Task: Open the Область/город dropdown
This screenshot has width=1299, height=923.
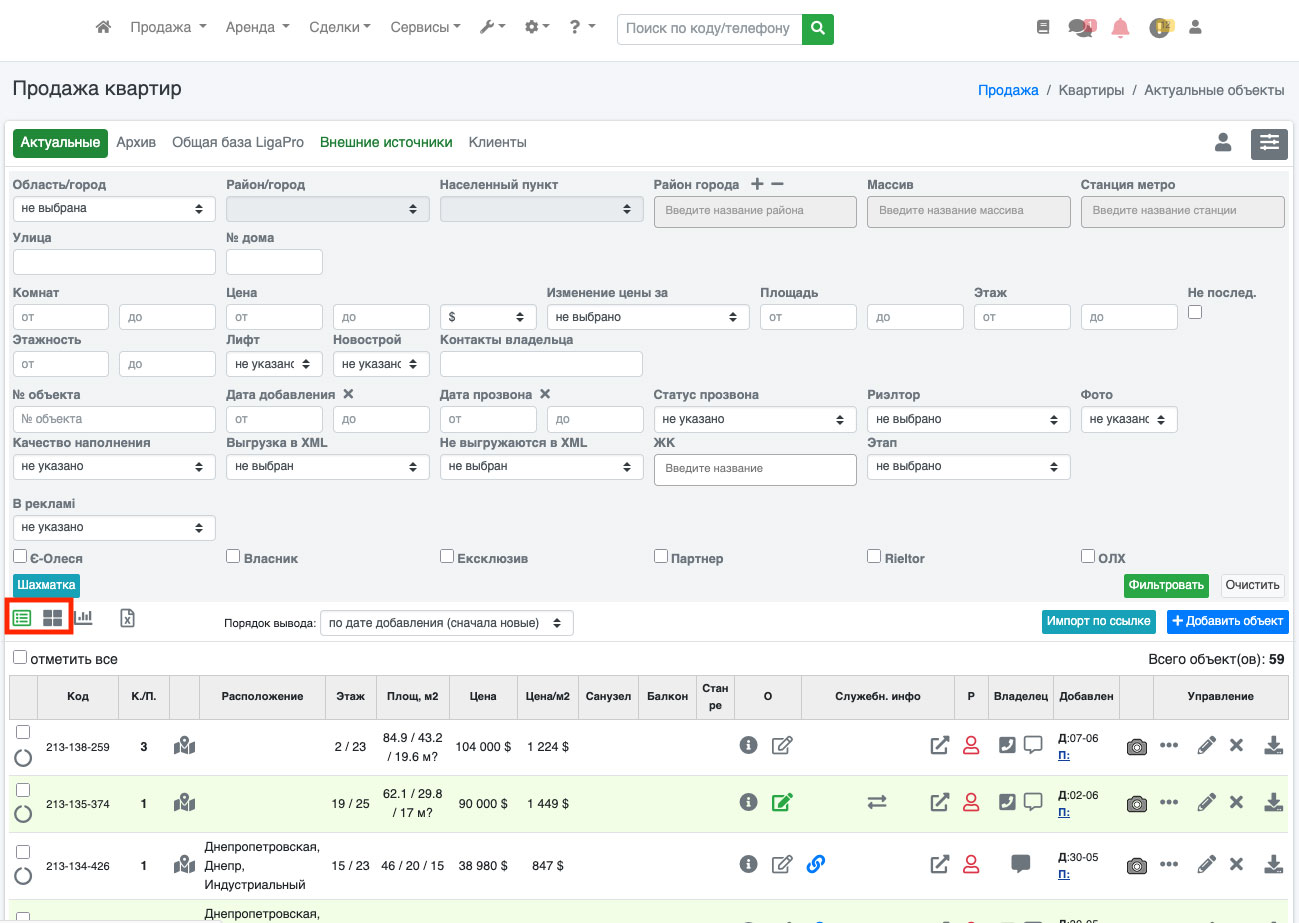Action: 114,209
